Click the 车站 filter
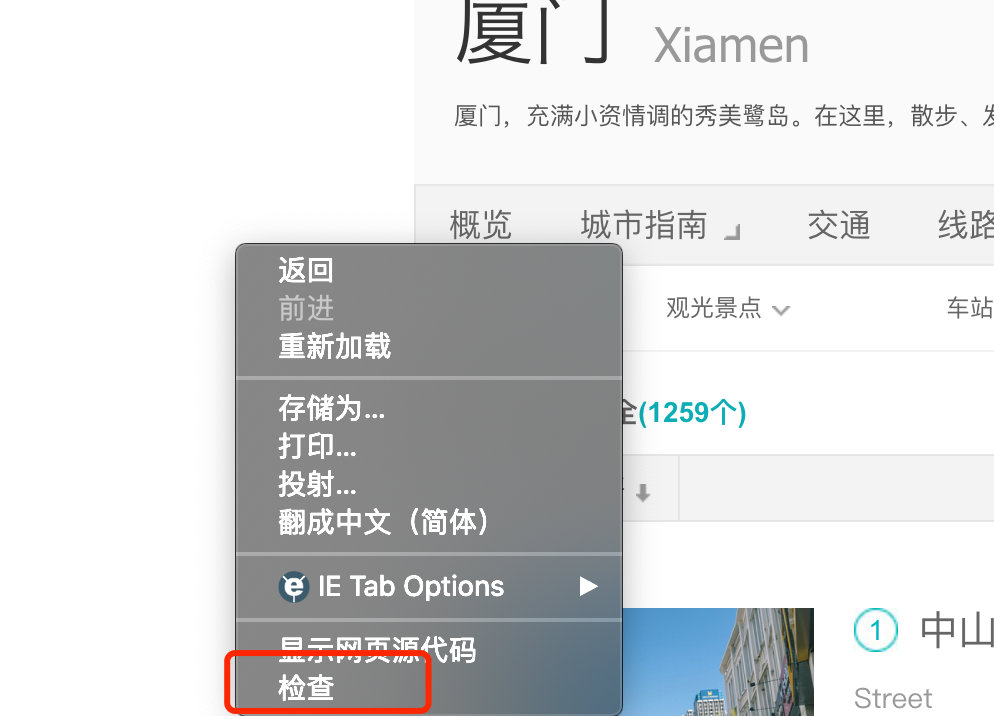994x716 pixels. point(970,308)
